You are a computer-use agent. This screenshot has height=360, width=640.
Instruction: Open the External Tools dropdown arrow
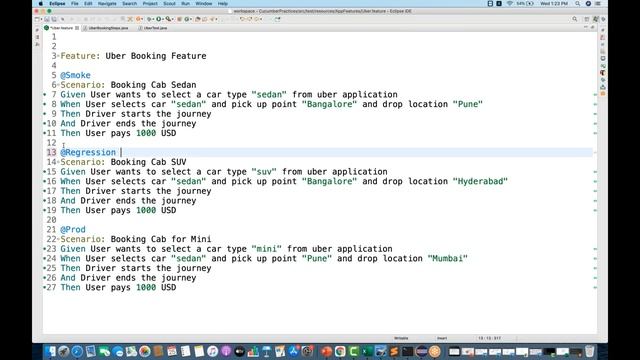(172, 19)
